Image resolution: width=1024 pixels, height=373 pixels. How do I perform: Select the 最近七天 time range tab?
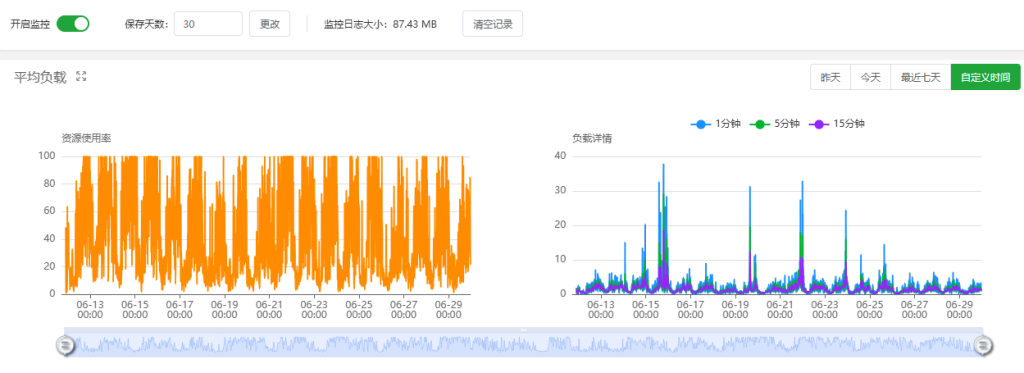pos(920,77)
